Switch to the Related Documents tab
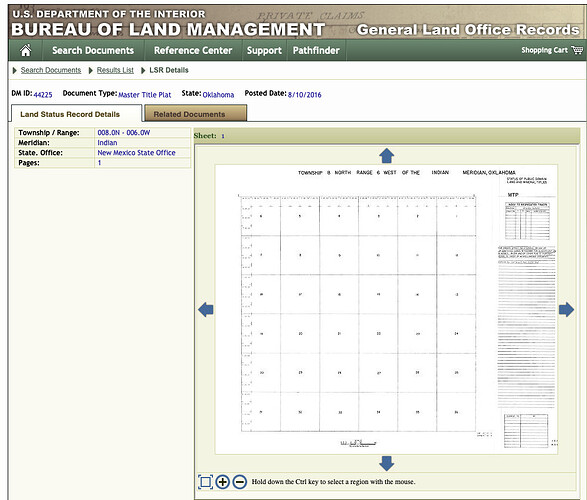The width and height of the screenshot is (587, 500). tap(195, 113)
